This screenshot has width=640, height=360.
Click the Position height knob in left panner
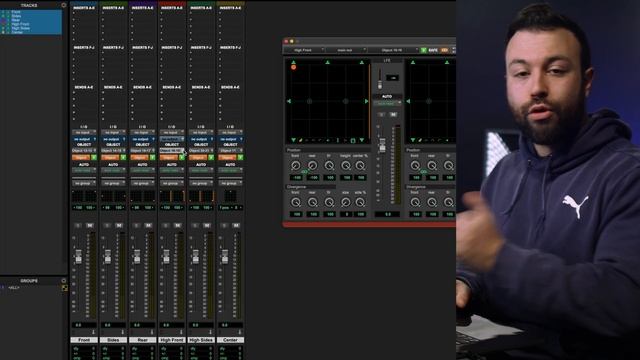point(346,165)
